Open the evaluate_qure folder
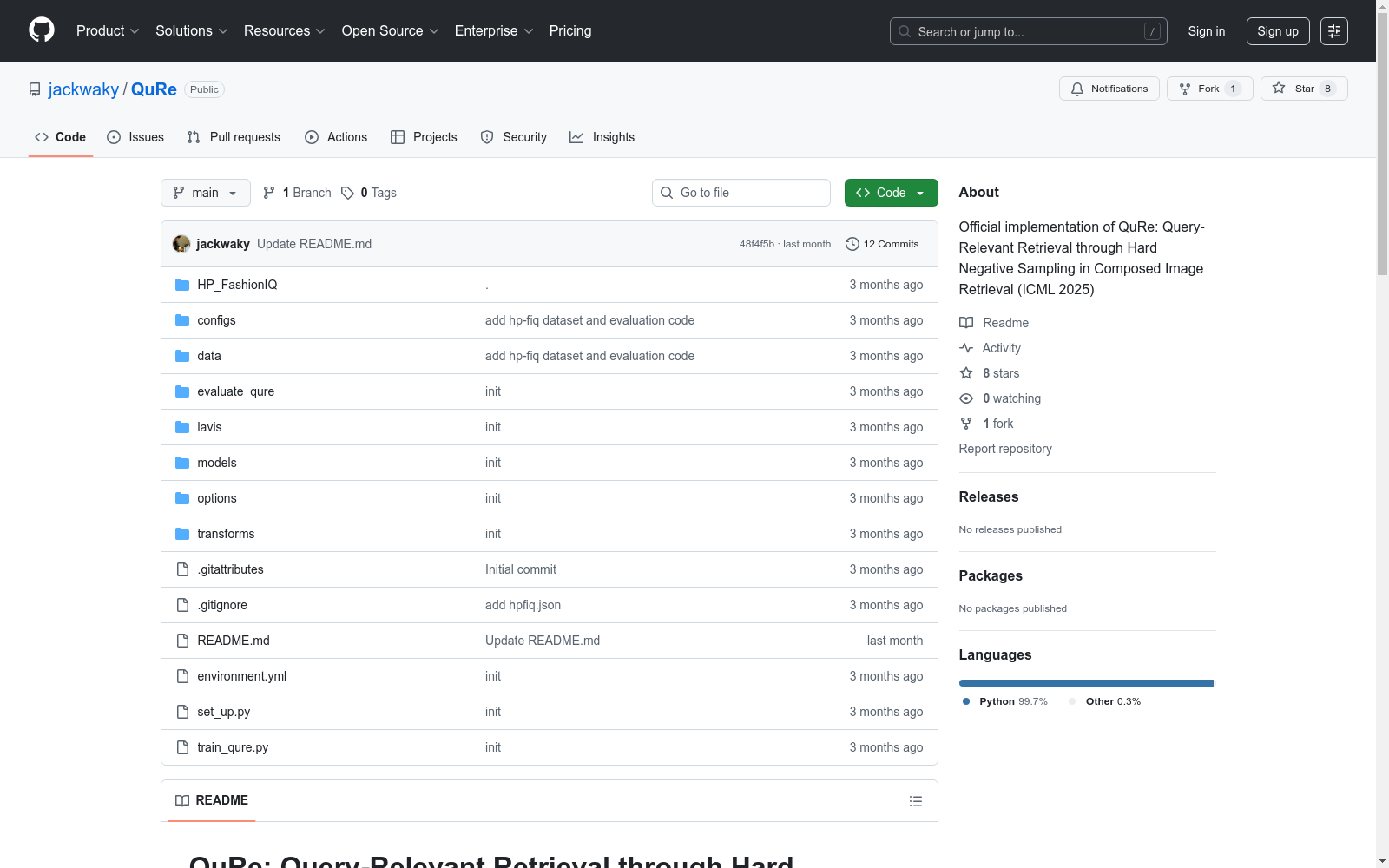 coord(236,391)
